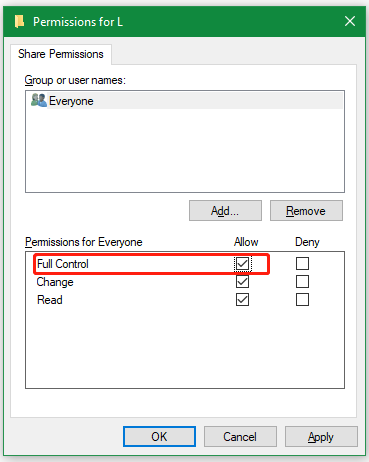The image size is (369, 462).
Task: Click the Read permission label
Action: pyautogui.click(x=50, y=300)
